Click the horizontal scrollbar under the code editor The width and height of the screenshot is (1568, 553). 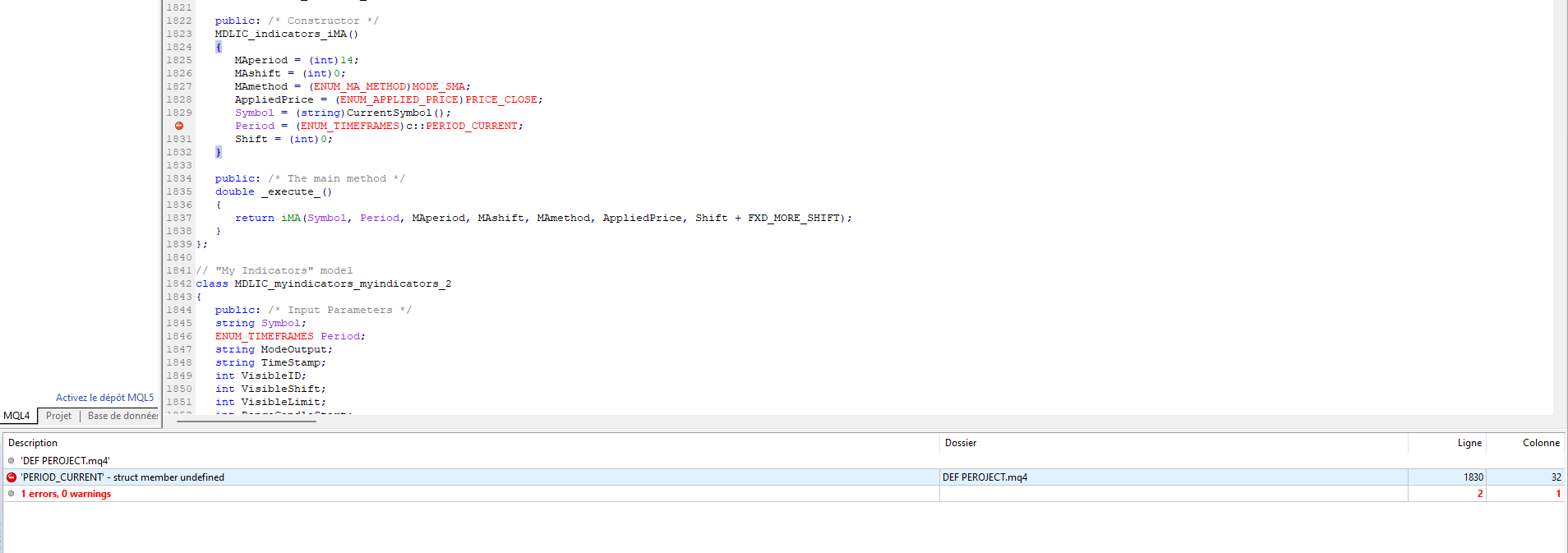[x=247, y=420]
